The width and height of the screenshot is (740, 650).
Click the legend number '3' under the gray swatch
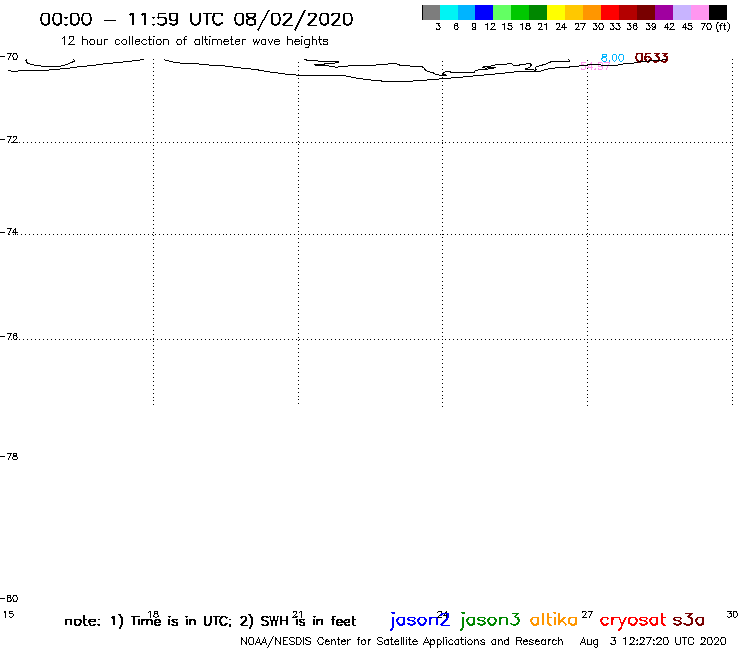(438, 27)
